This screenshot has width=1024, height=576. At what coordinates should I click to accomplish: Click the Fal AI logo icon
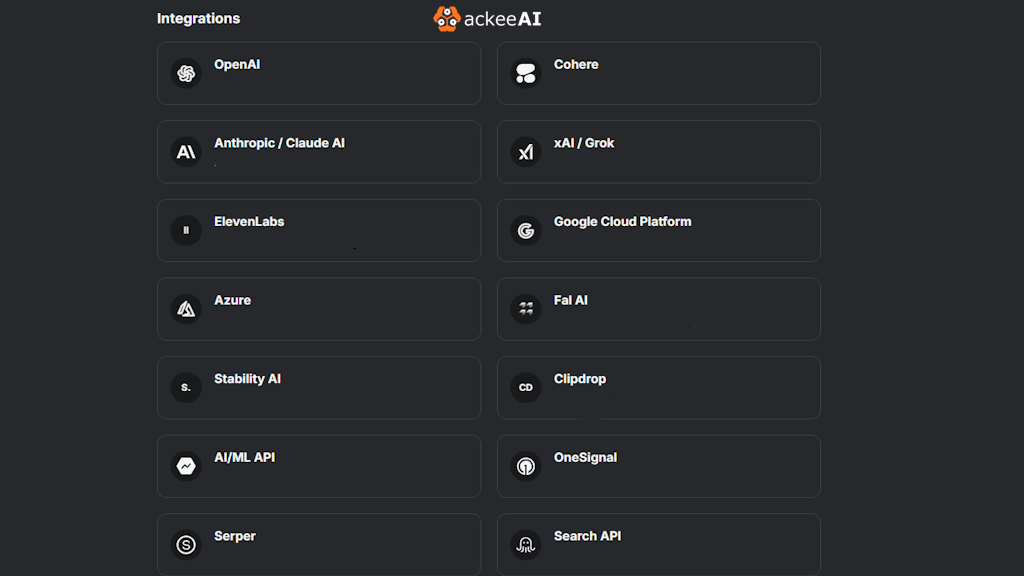pos(526,309)
